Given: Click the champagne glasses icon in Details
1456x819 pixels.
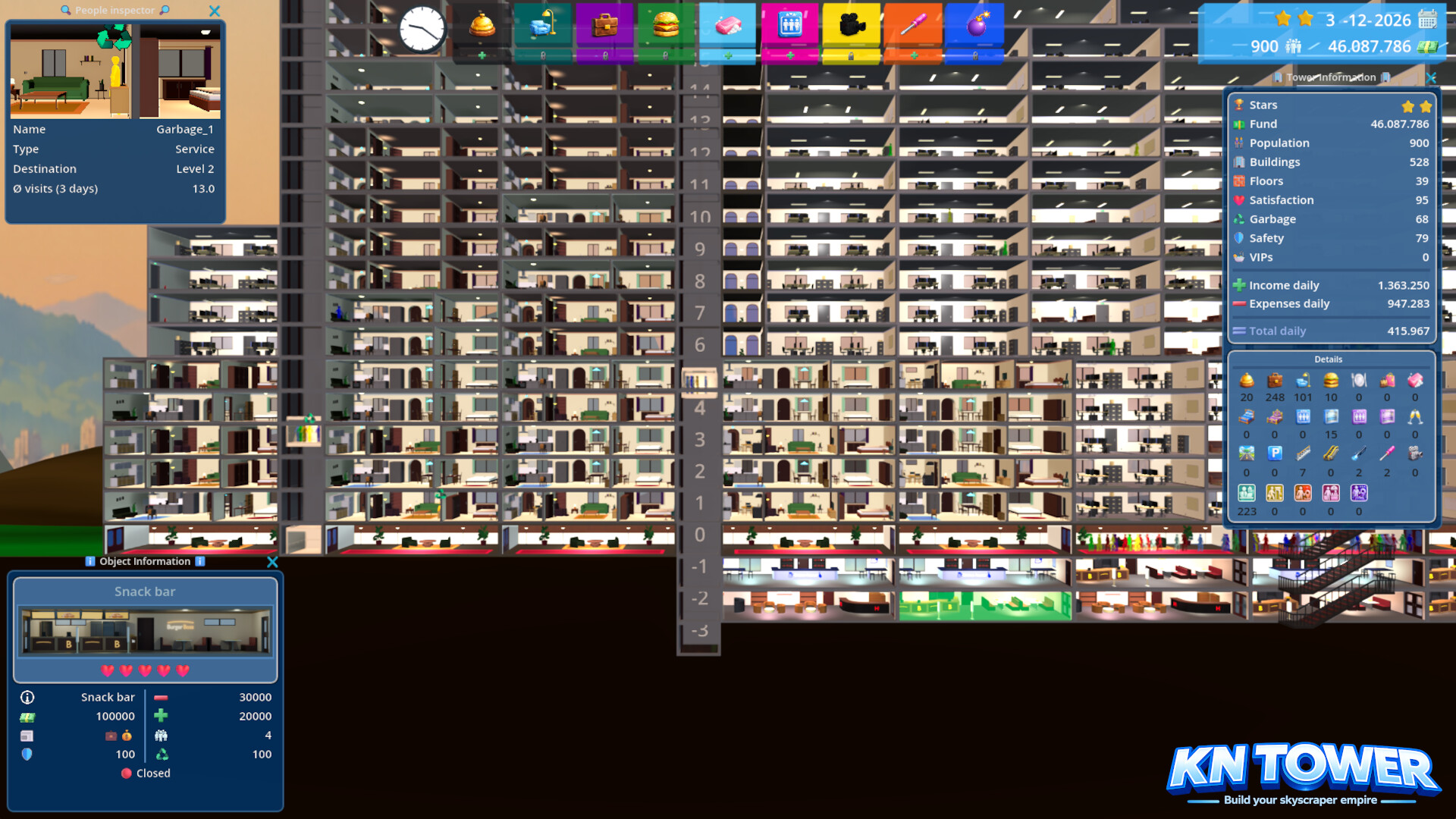Looking at the screenshot, I should (1415, 417).
